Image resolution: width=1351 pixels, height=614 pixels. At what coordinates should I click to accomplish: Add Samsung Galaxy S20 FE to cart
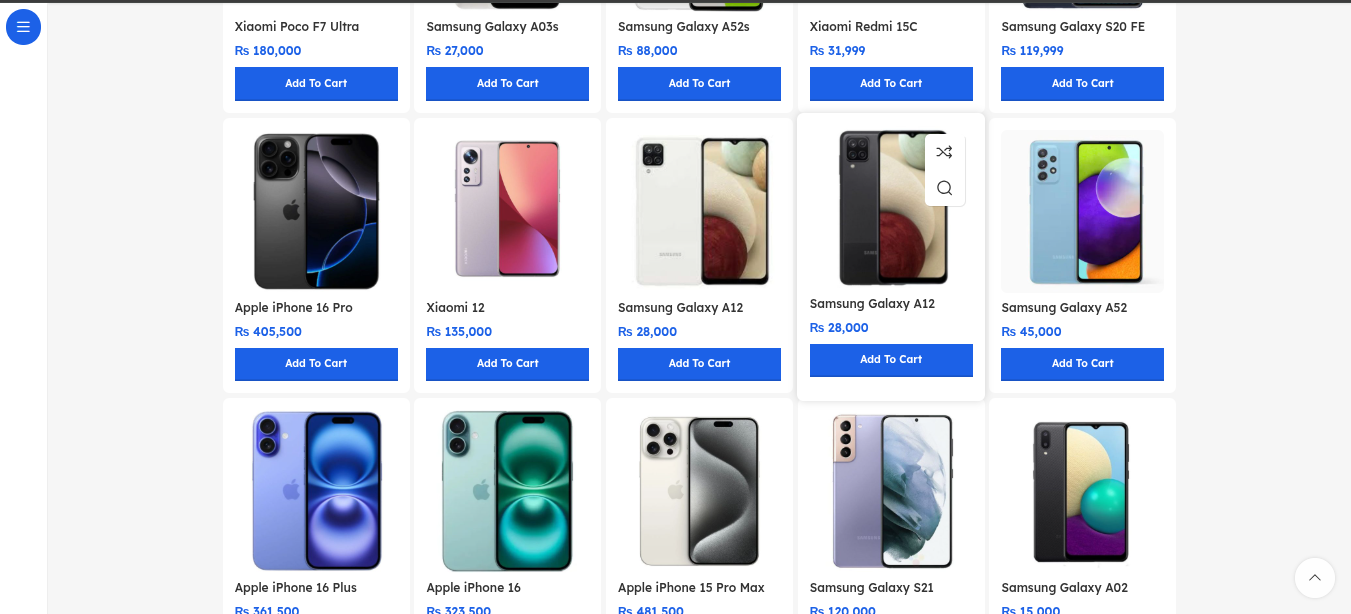1082,84
